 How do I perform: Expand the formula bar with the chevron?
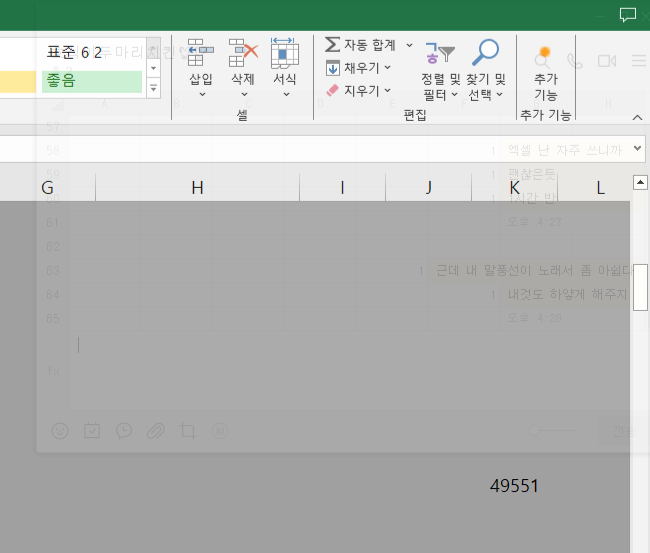click(x=638, y=148)
